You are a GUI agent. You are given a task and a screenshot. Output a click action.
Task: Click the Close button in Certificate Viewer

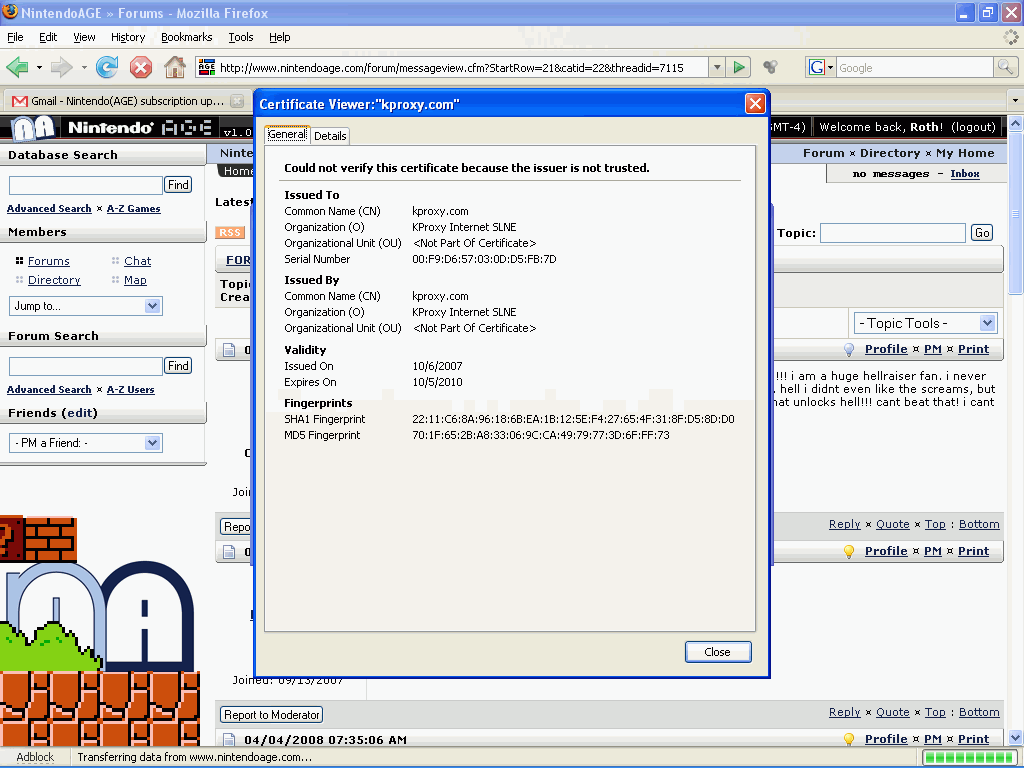click(718, 652)
